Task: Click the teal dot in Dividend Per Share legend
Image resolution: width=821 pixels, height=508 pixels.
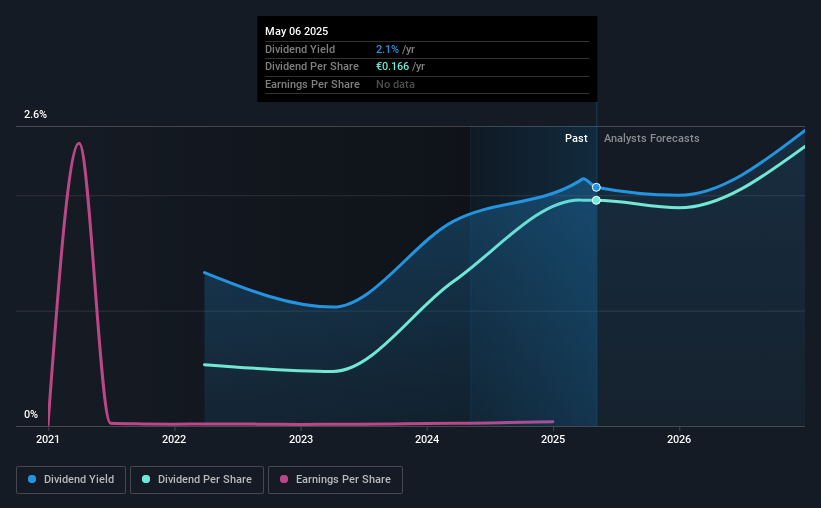Action: [146, 479]
